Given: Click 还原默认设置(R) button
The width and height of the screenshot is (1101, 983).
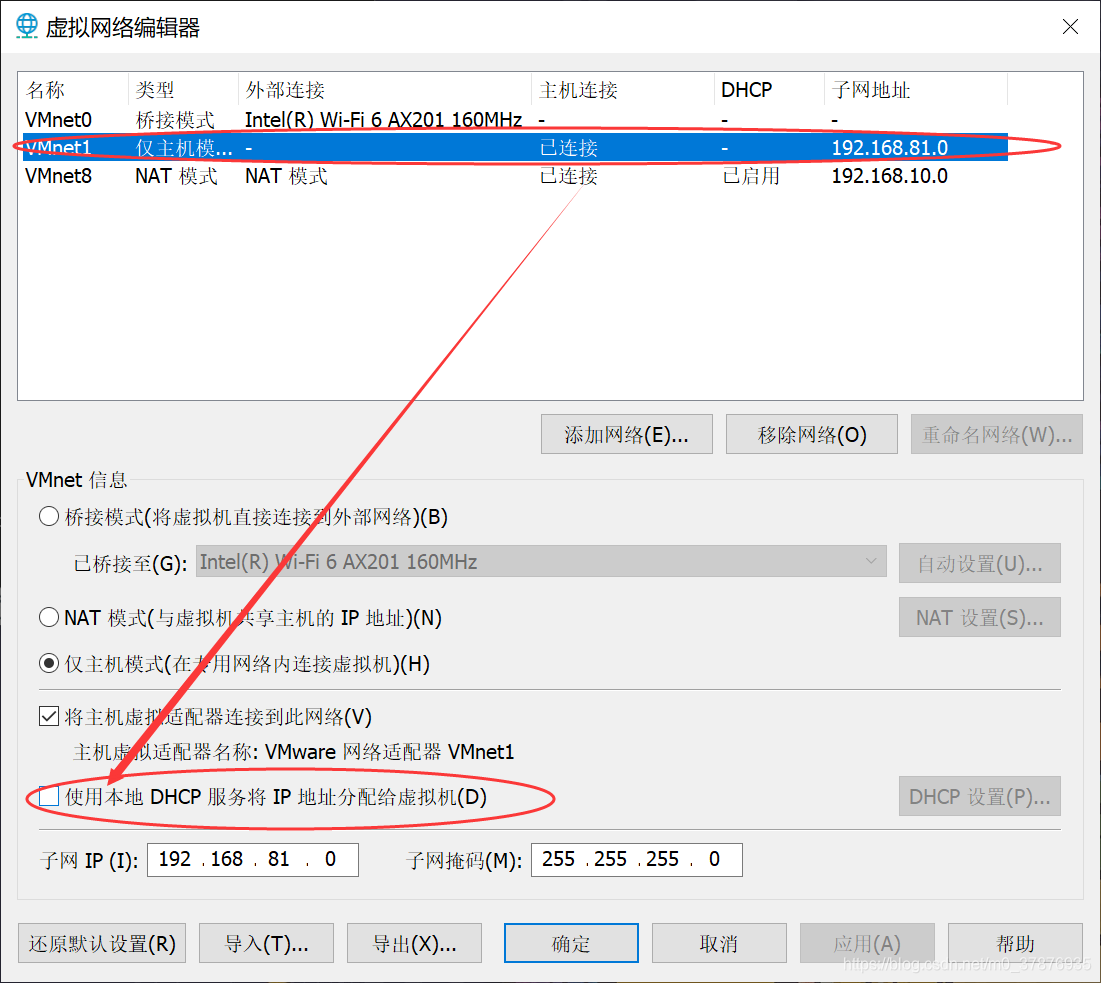Looking at the screenshot, I should (x=102, y=943).
